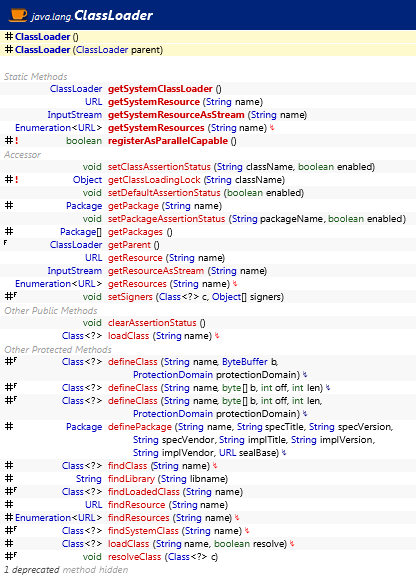
Task: Open the setClassAssertionStatus method
Action: pyautogui.click(x=159, y=167)
